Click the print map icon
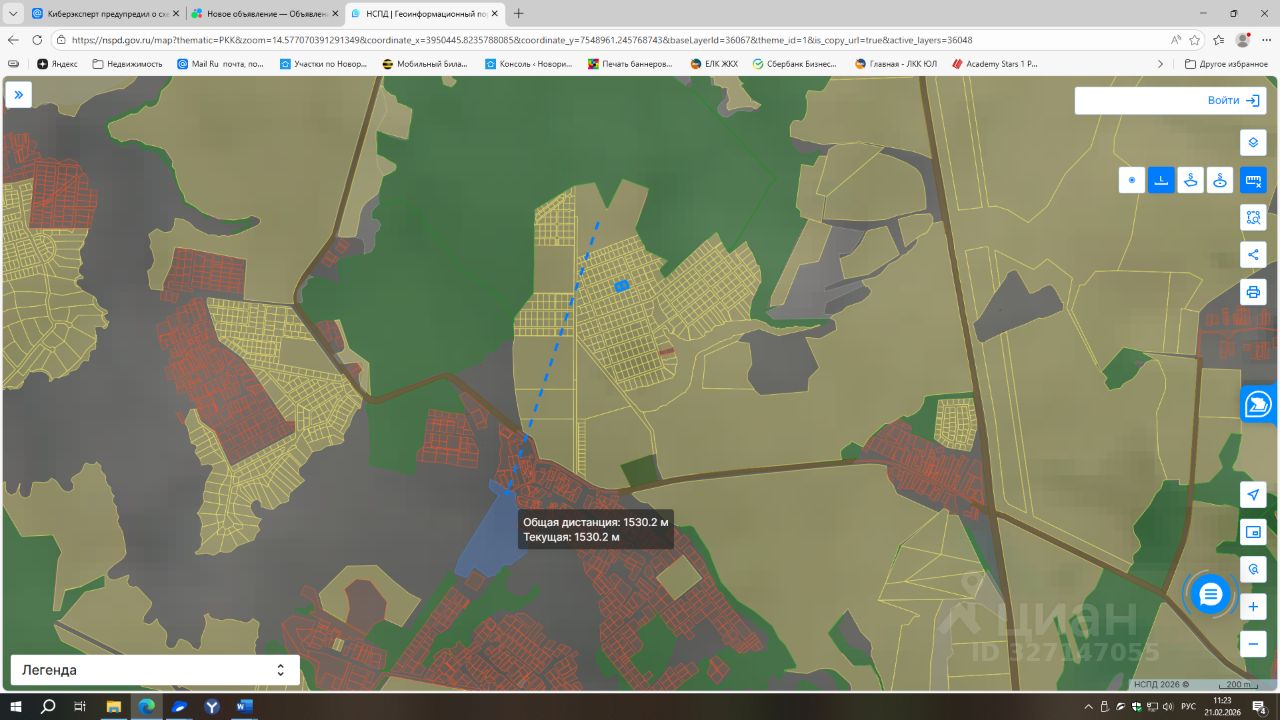1280x720 pixels. pyautogui.click(x=1253, y=292)
